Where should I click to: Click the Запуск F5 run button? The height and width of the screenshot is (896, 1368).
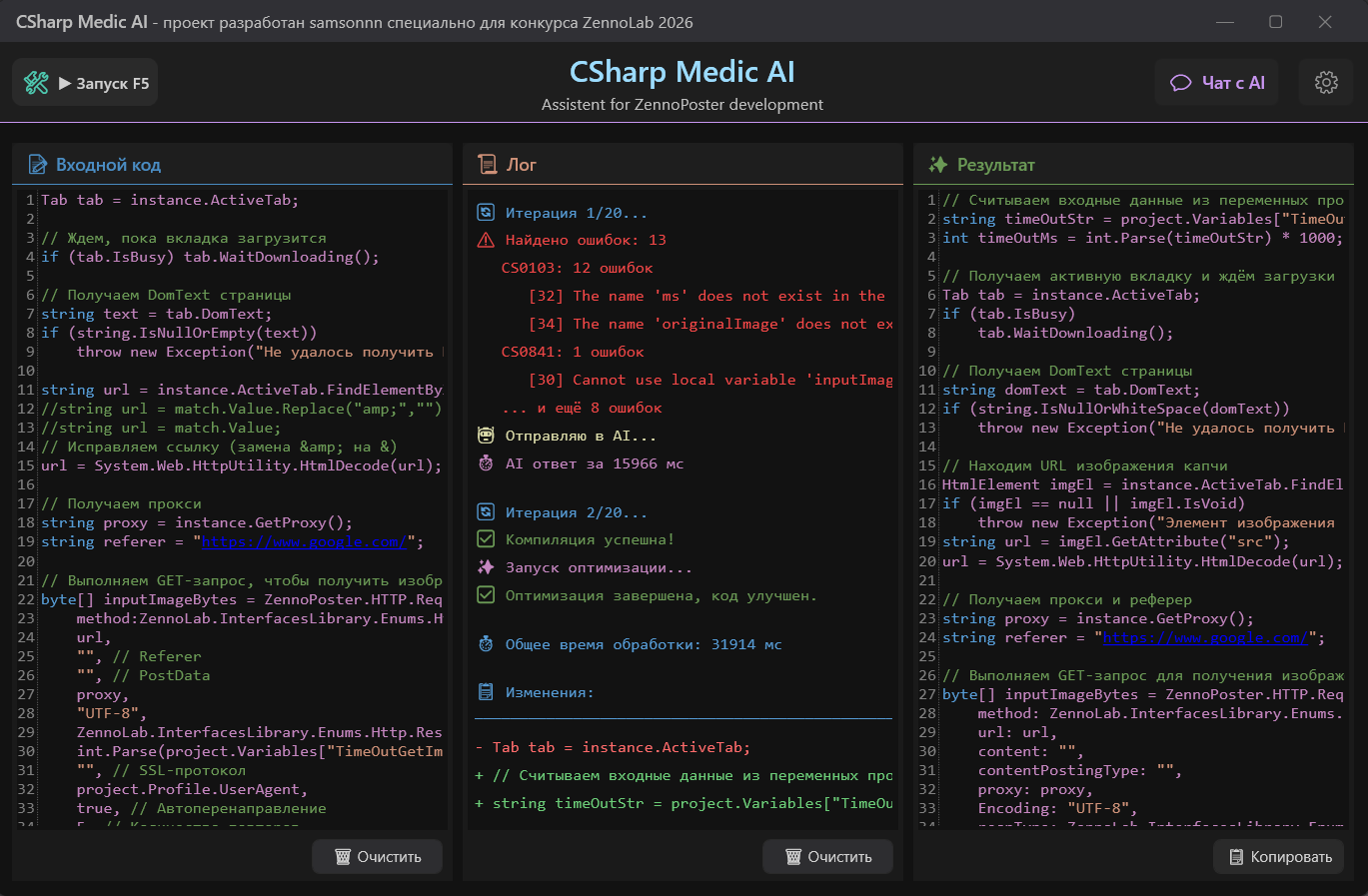86,83
